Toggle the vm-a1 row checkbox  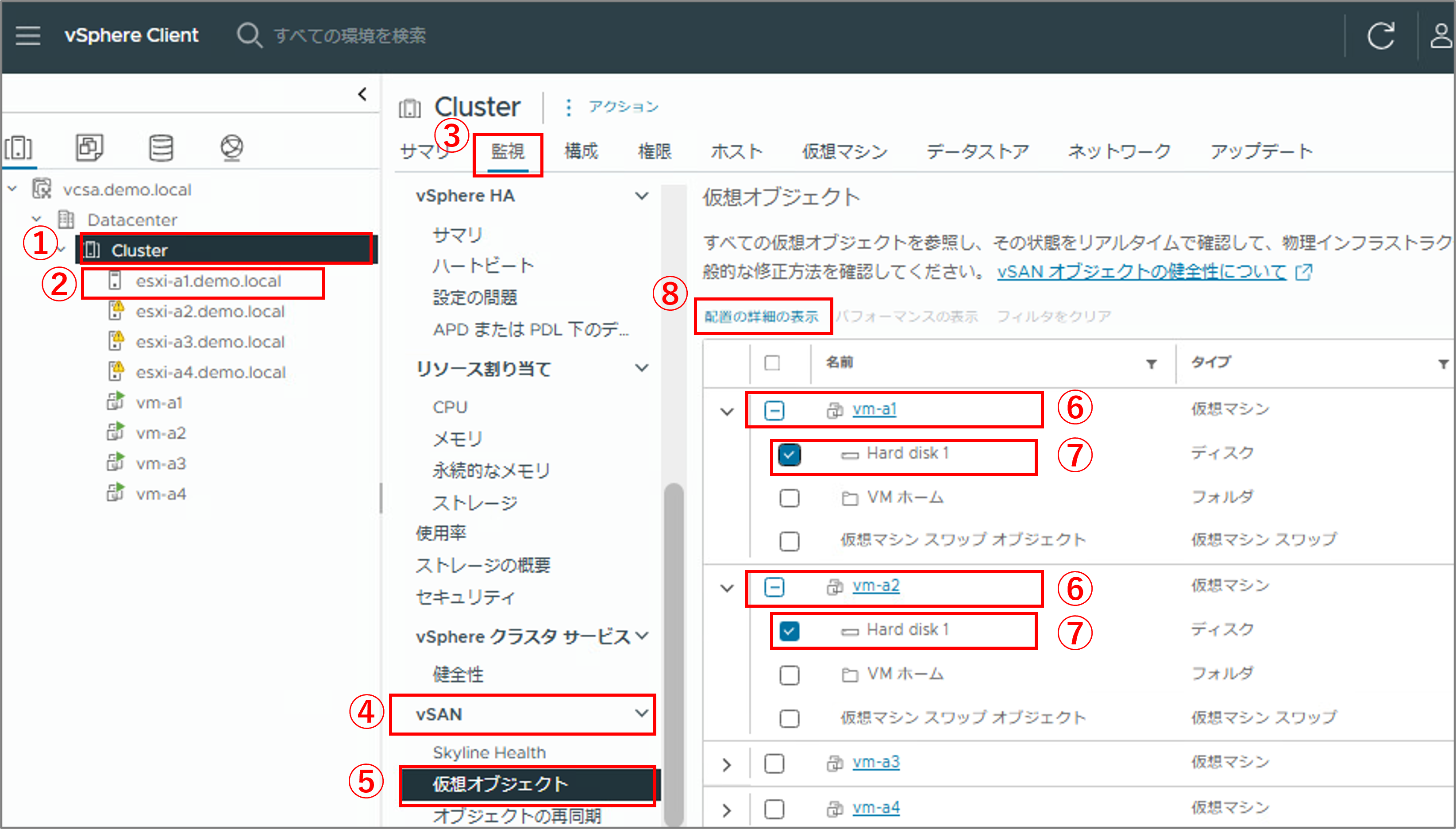(x=774, y=410)
